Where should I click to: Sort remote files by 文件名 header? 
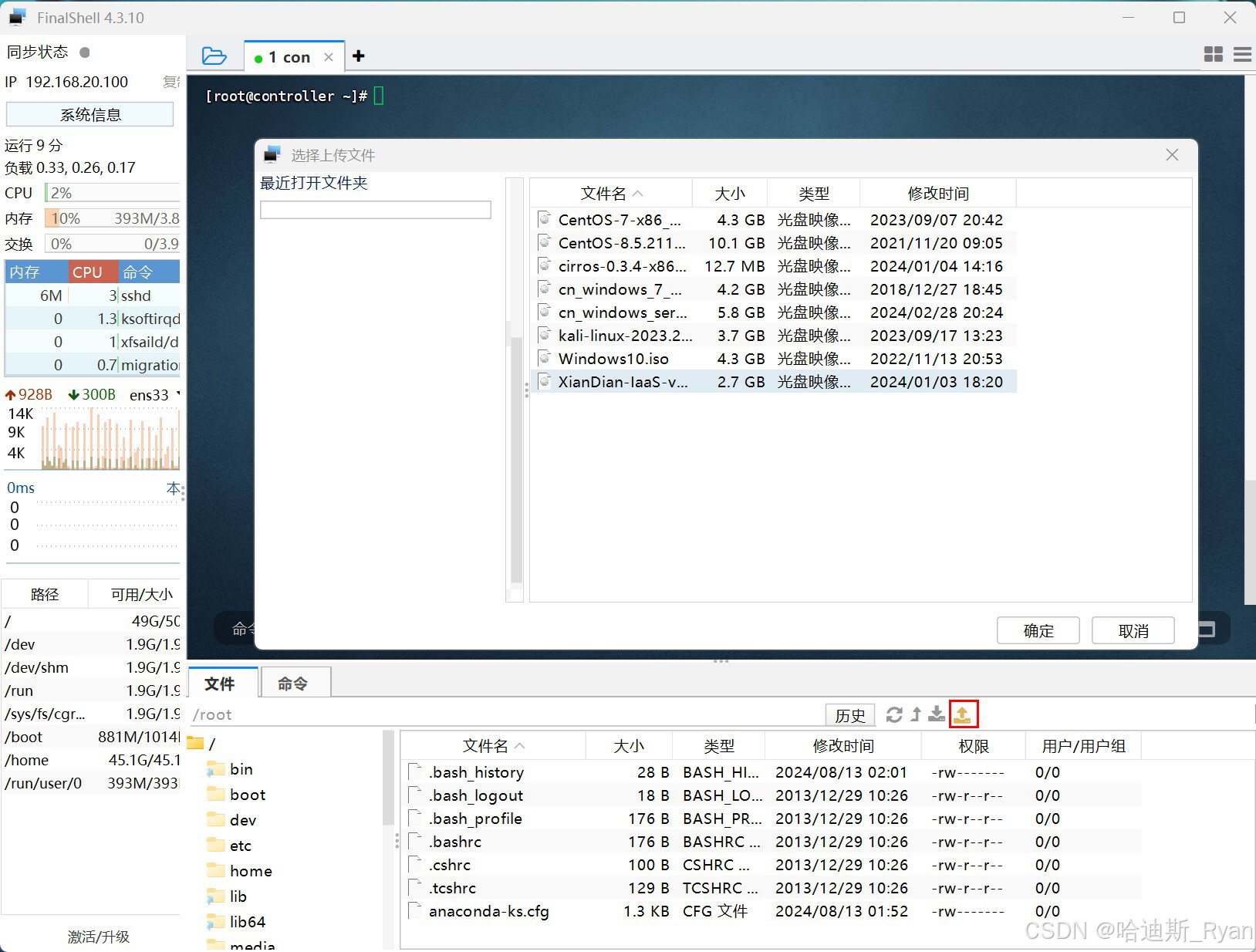(493, 746)
